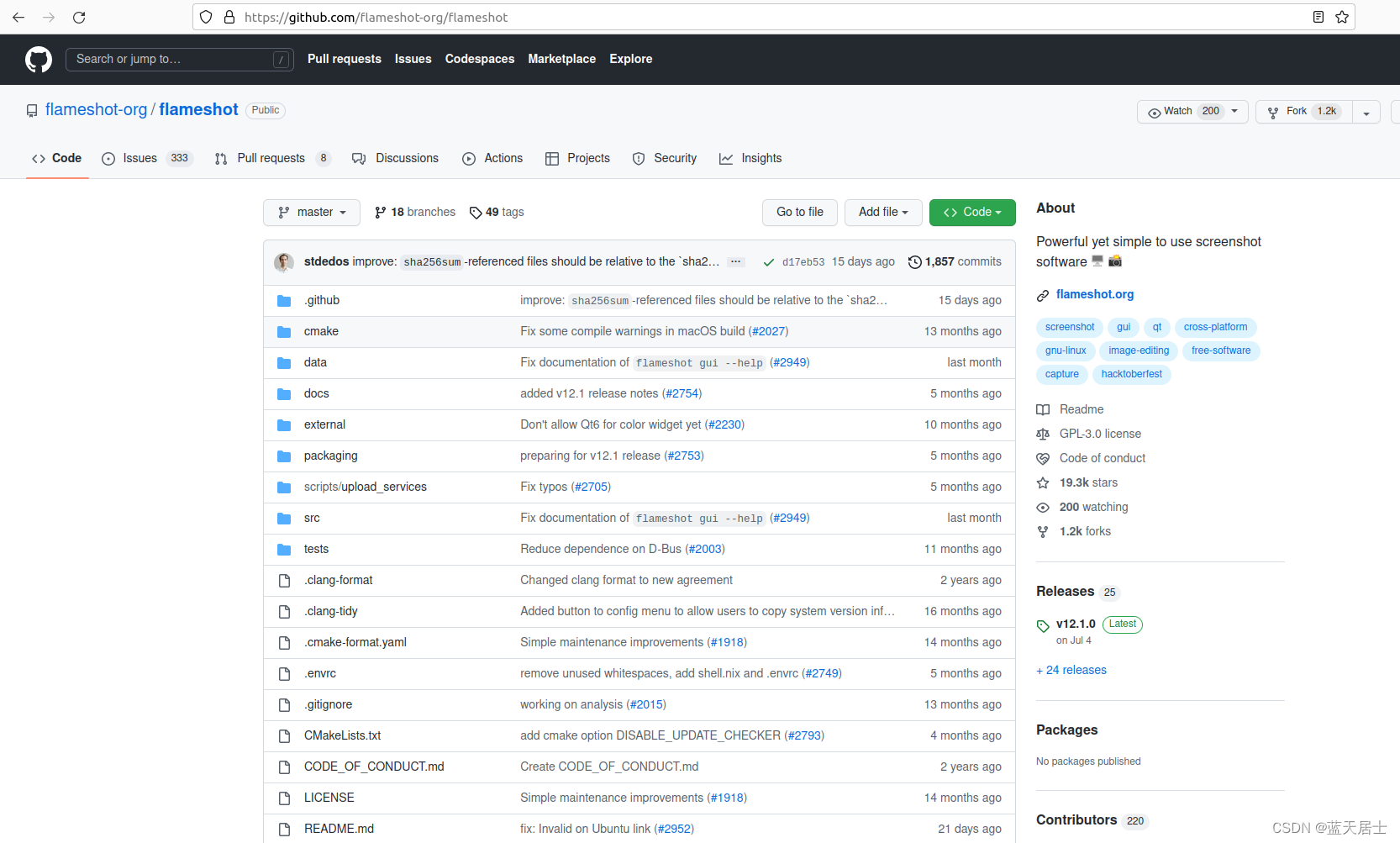Open the .clang-format file

point(338,581)
